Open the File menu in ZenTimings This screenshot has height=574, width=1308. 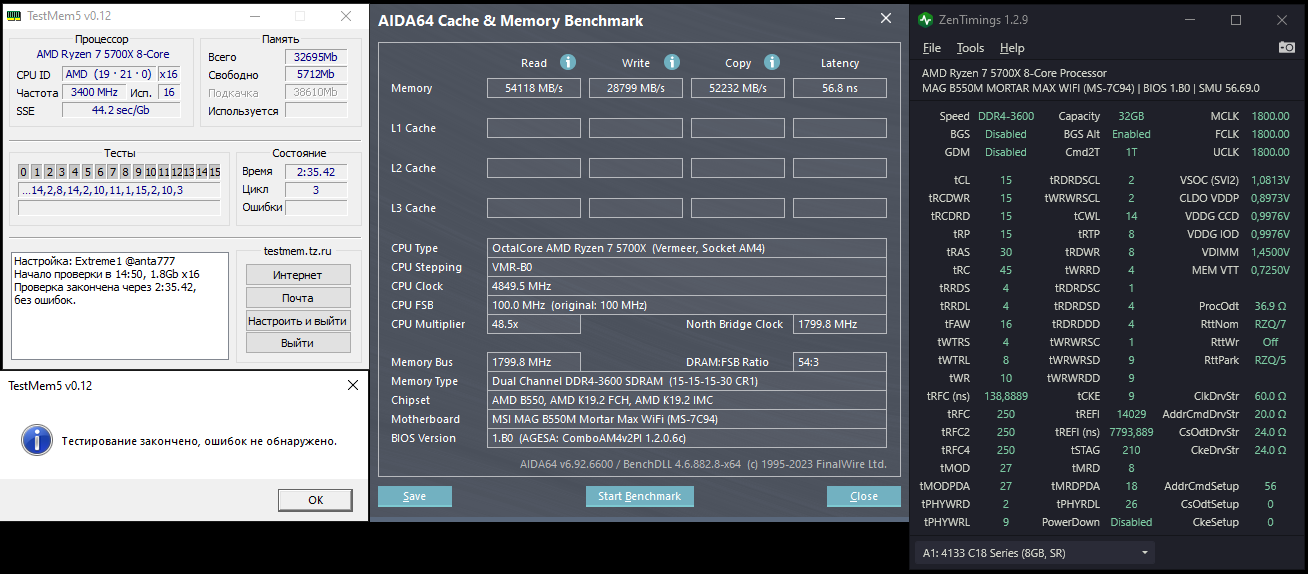[x=932, y=48]
